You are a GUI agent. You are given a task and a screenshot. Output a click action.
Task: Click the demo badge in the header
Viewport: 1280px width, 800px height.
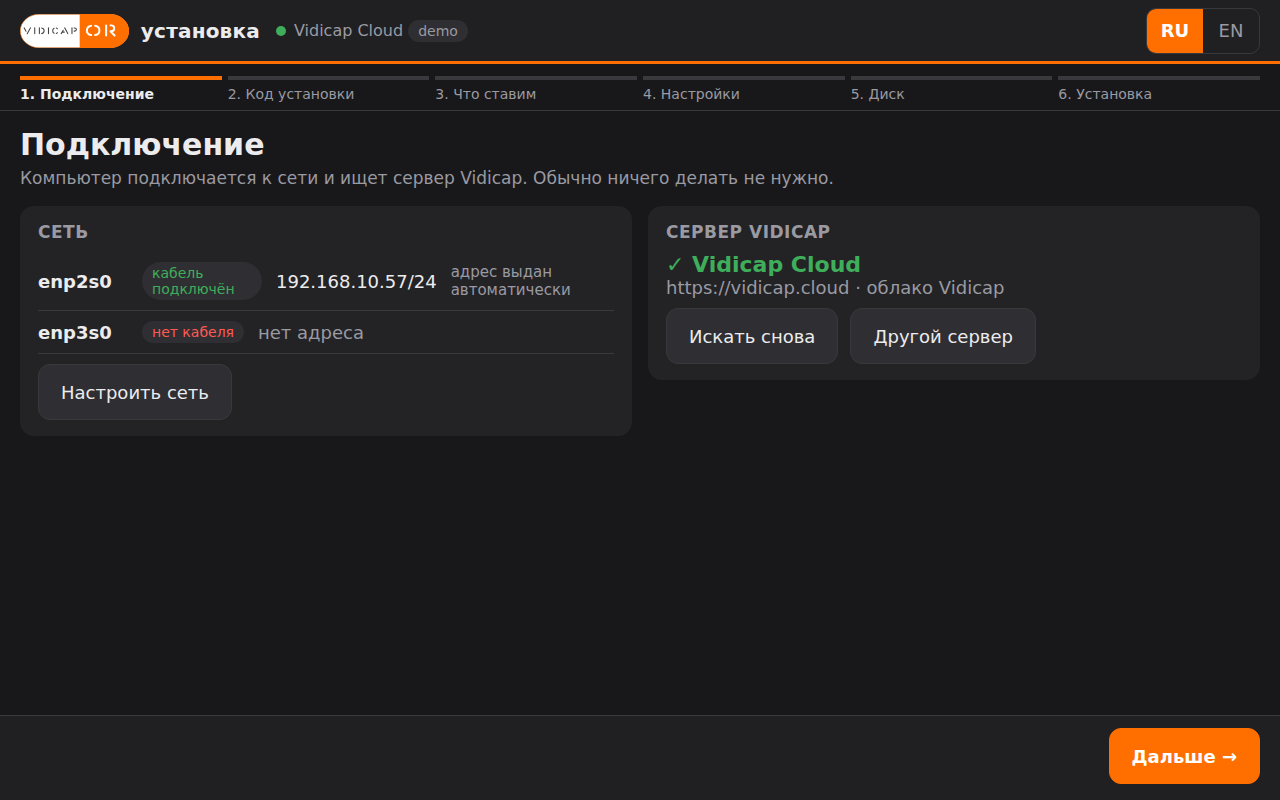tap(438, 31)
